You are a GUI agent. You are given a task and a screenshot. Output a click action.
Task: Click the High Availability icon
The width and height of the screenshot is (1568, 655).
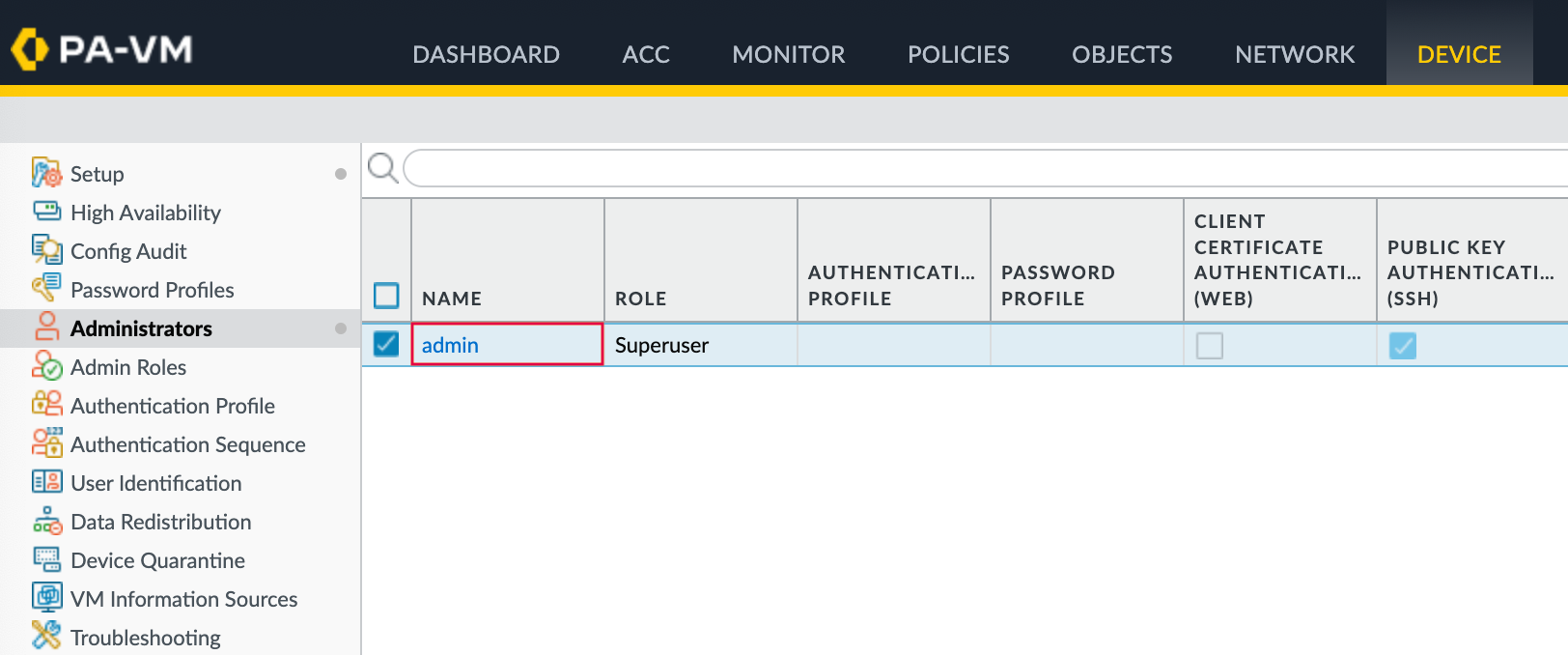tap(46, 212)
